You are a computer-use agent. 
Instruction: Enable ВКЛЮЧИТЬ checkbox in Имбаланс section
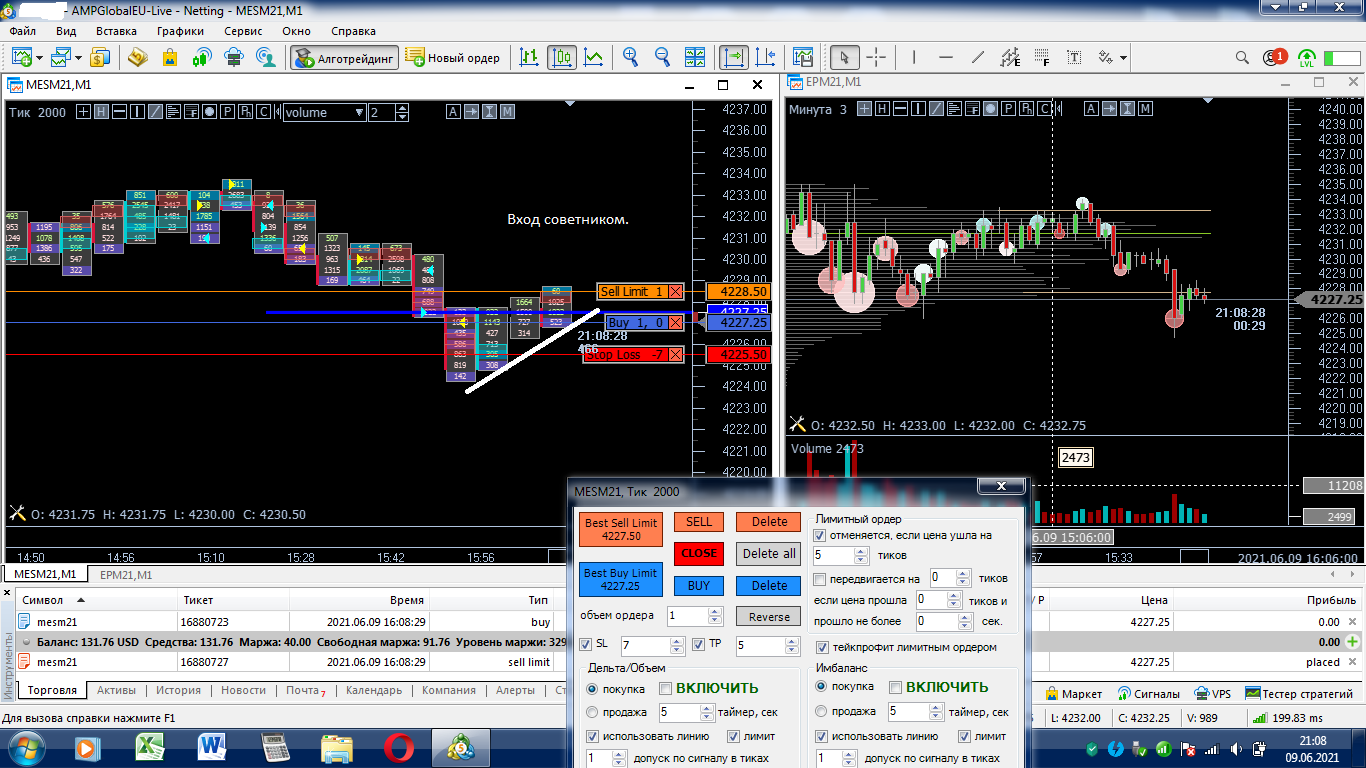click(x=896, y=687)
